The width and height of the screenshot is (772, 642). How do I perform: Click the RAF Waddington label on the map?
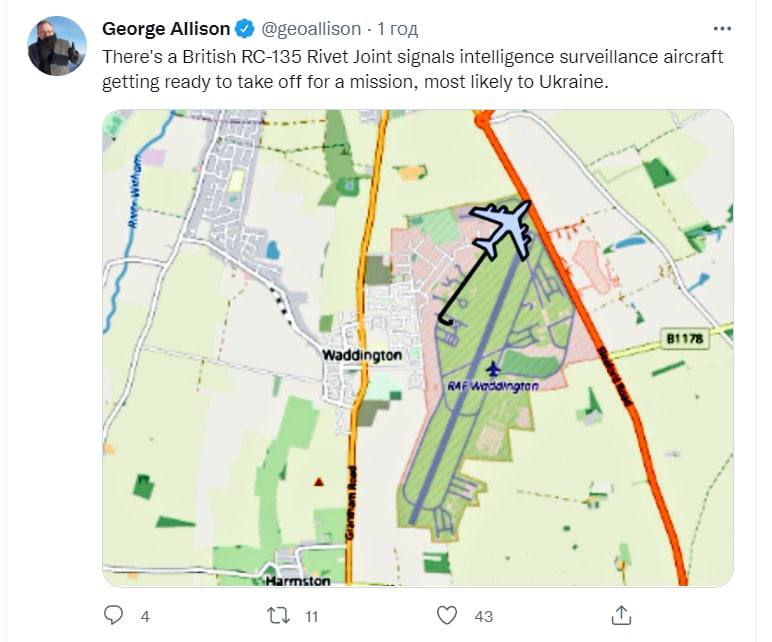pyautogui.click(x=493, y=386)
